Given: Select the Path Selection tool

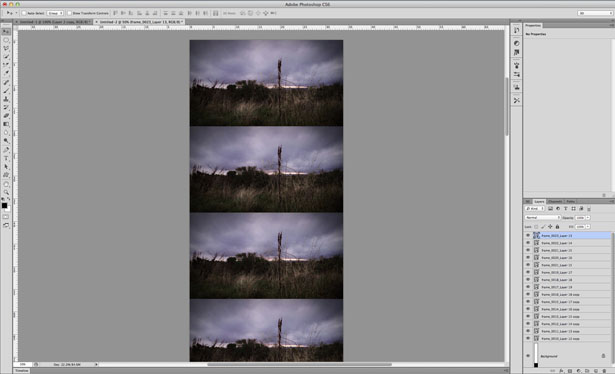Looking at the screenshot, I should click(6, 167).
